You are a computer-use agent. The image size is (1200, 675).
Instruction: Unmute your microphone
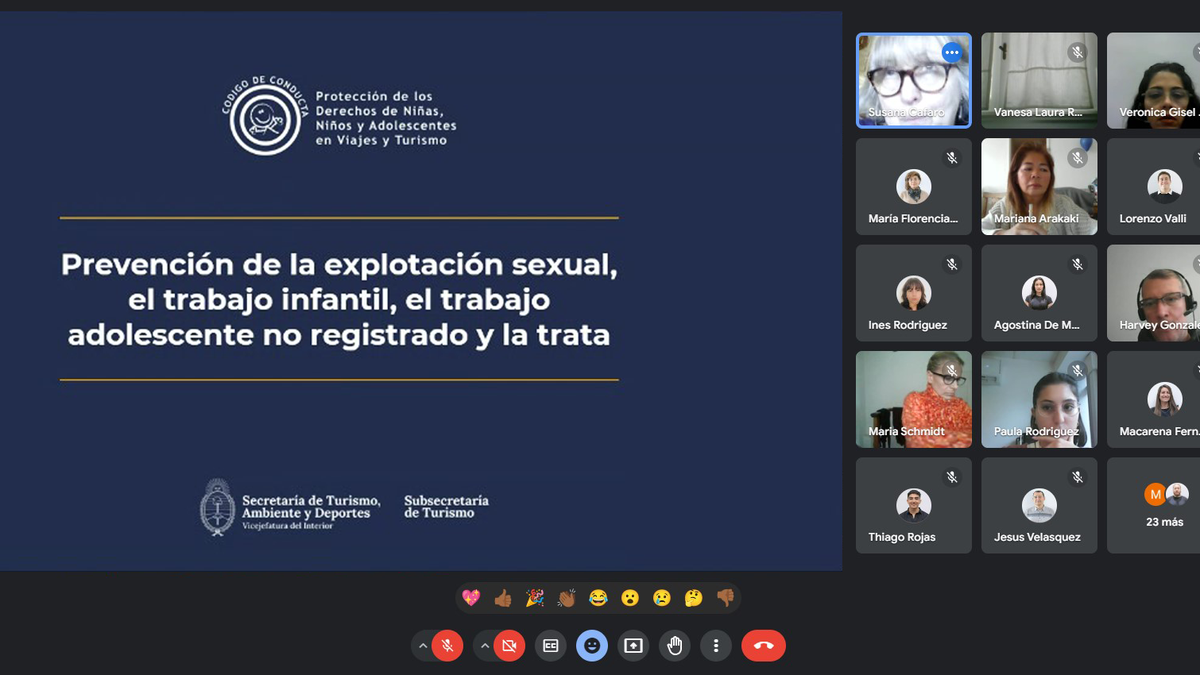[x=446, y=646]
